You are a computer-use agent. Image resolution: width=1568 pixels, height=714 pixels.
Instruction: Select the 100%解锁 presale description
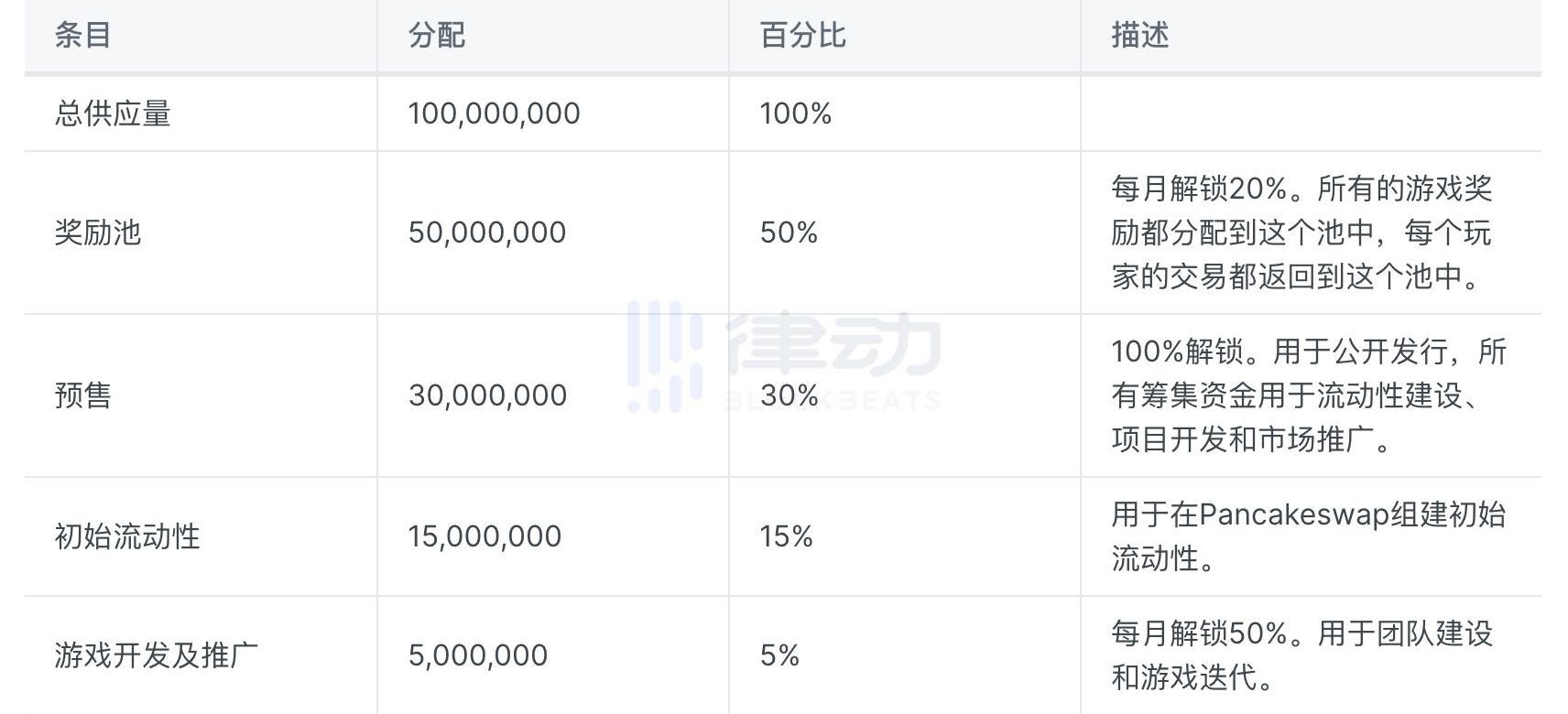point(1309,395)
